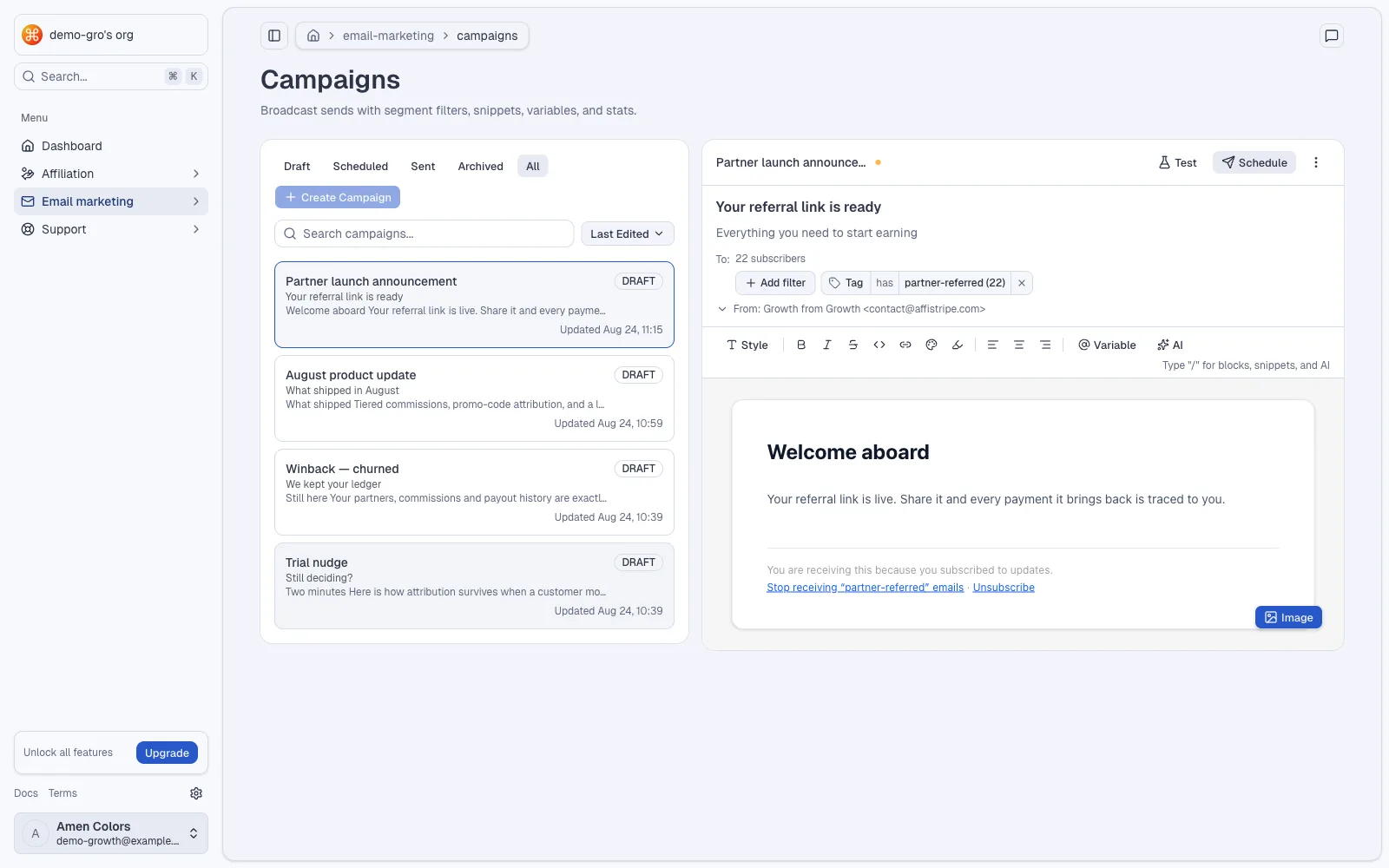
Task: Open the AI writing assistant
Action: click(x=1170, y=345)
